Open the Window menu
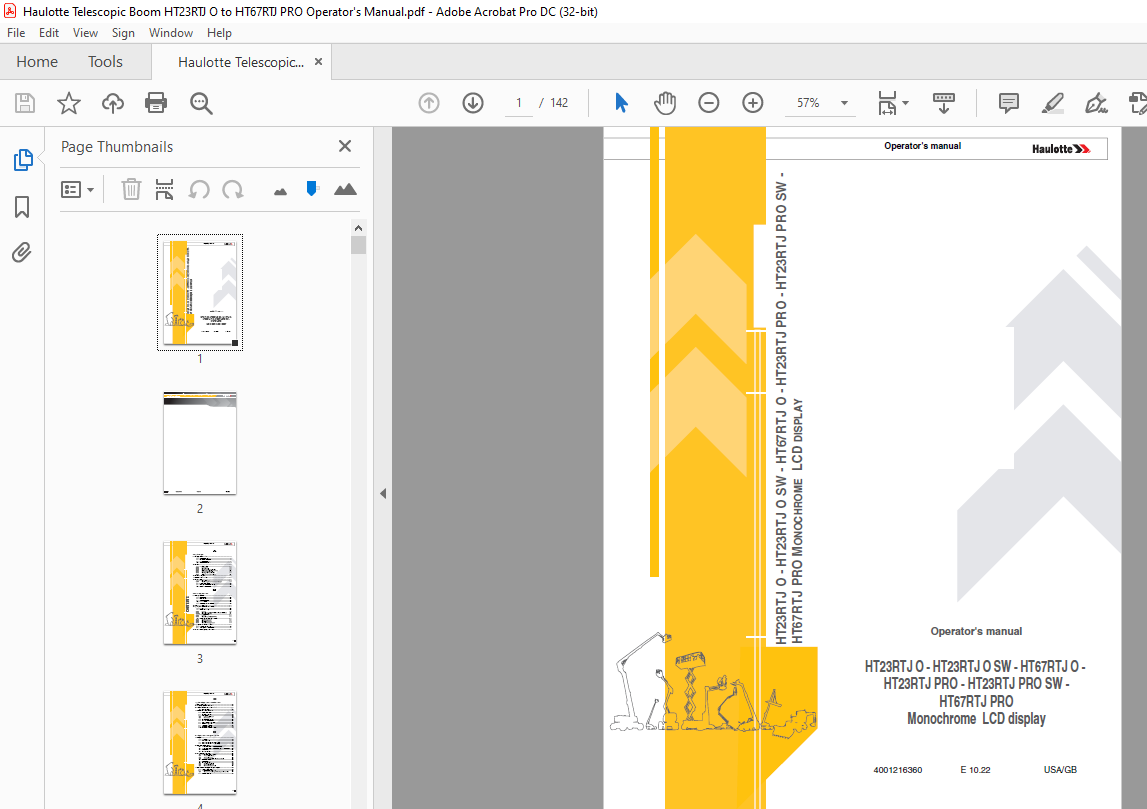Viewport: 1147px width, 809px height. [x=170, y=33]
